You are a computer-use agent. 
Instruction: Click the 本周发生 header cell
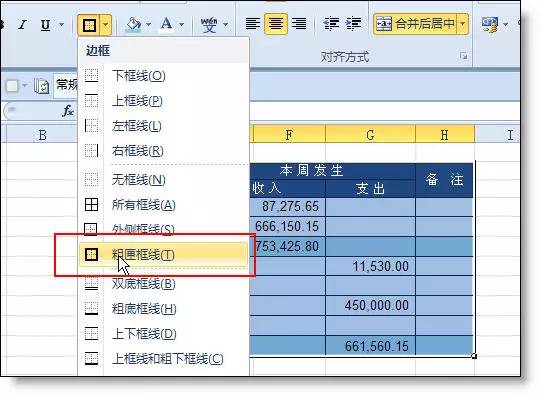click(332, 171)
